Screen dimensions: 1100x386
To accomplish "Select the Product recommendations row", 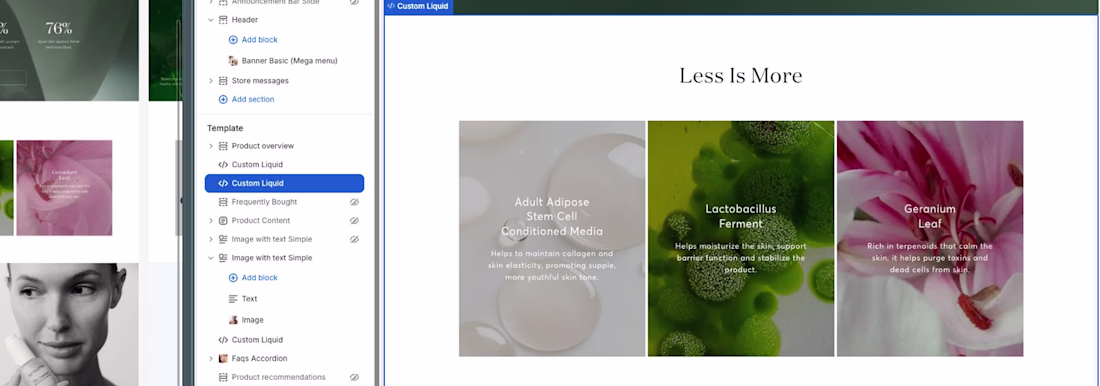I will [284, 378].
